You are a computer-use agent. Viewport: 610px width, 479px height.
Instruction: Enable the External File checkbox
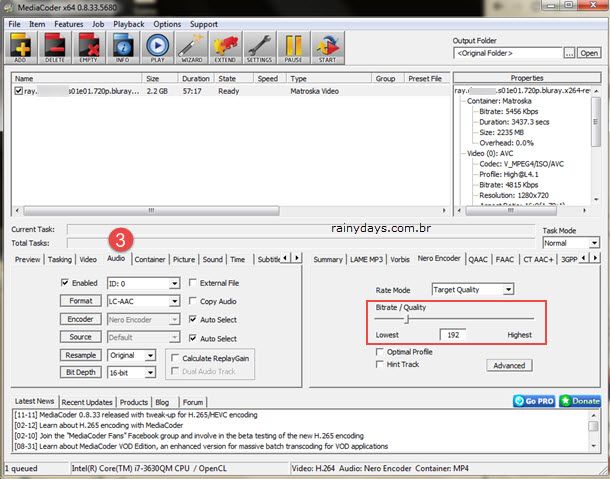click(x=193, y=282)
